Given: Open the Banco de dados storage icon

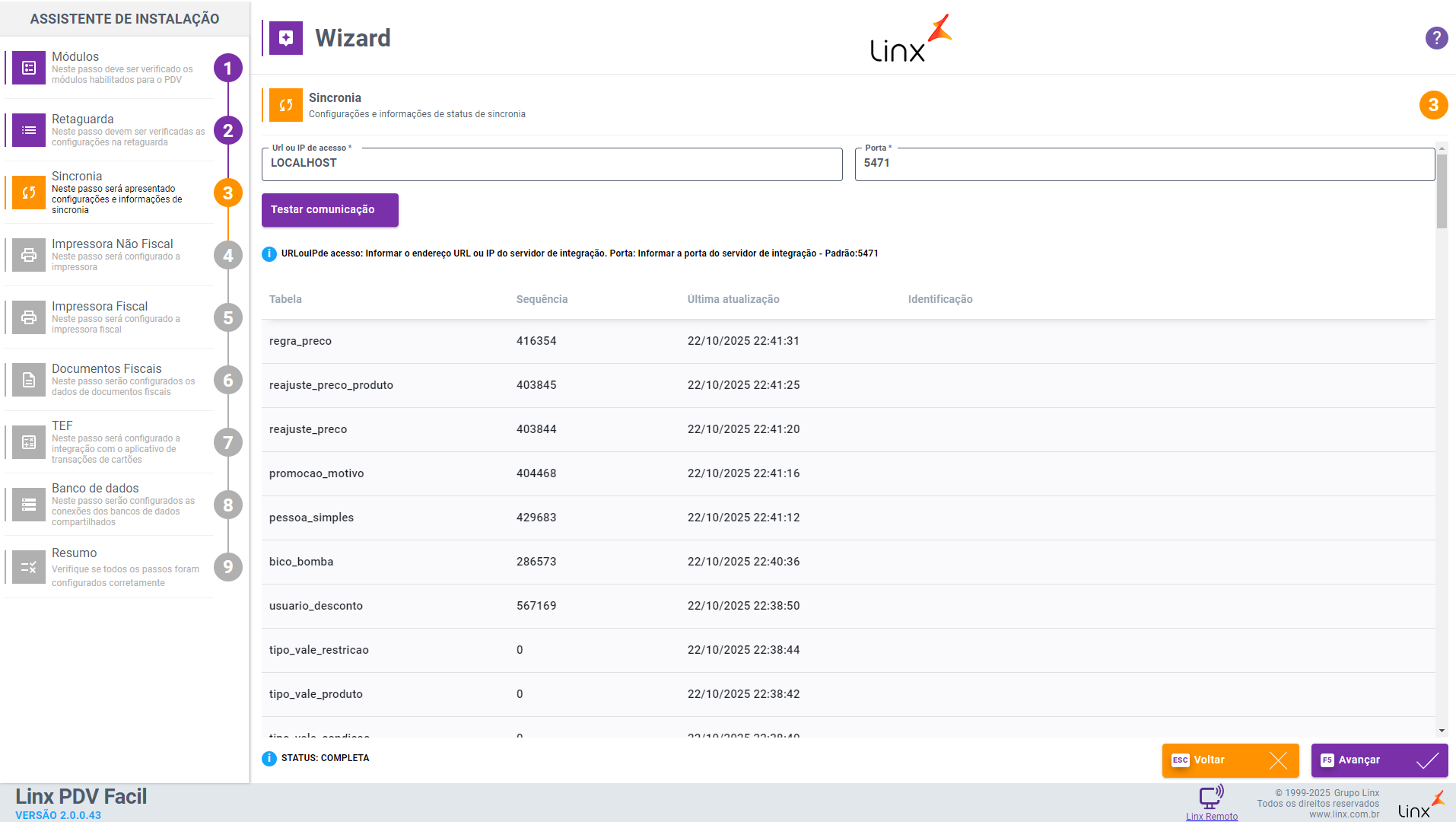Looking at the screenshot, I should pos(29,505).
